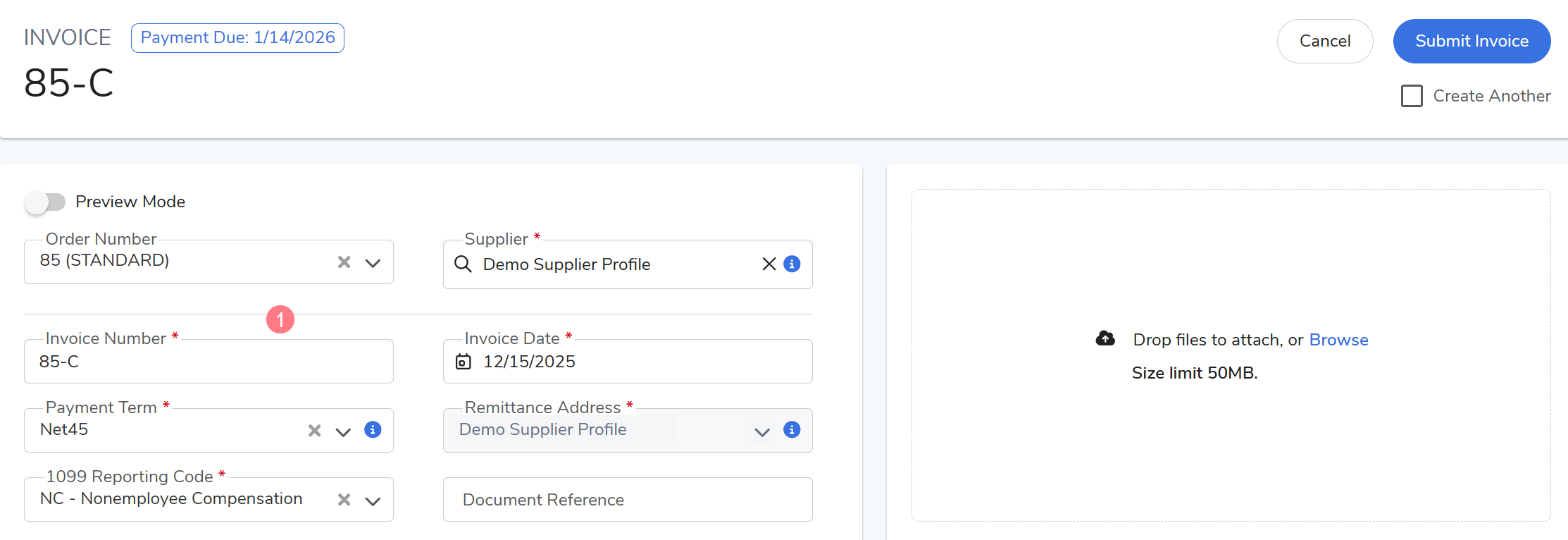Click the Supplier search magnifier icon
The height and width of the screenshot is (540, 1568).
click(463, 264)
